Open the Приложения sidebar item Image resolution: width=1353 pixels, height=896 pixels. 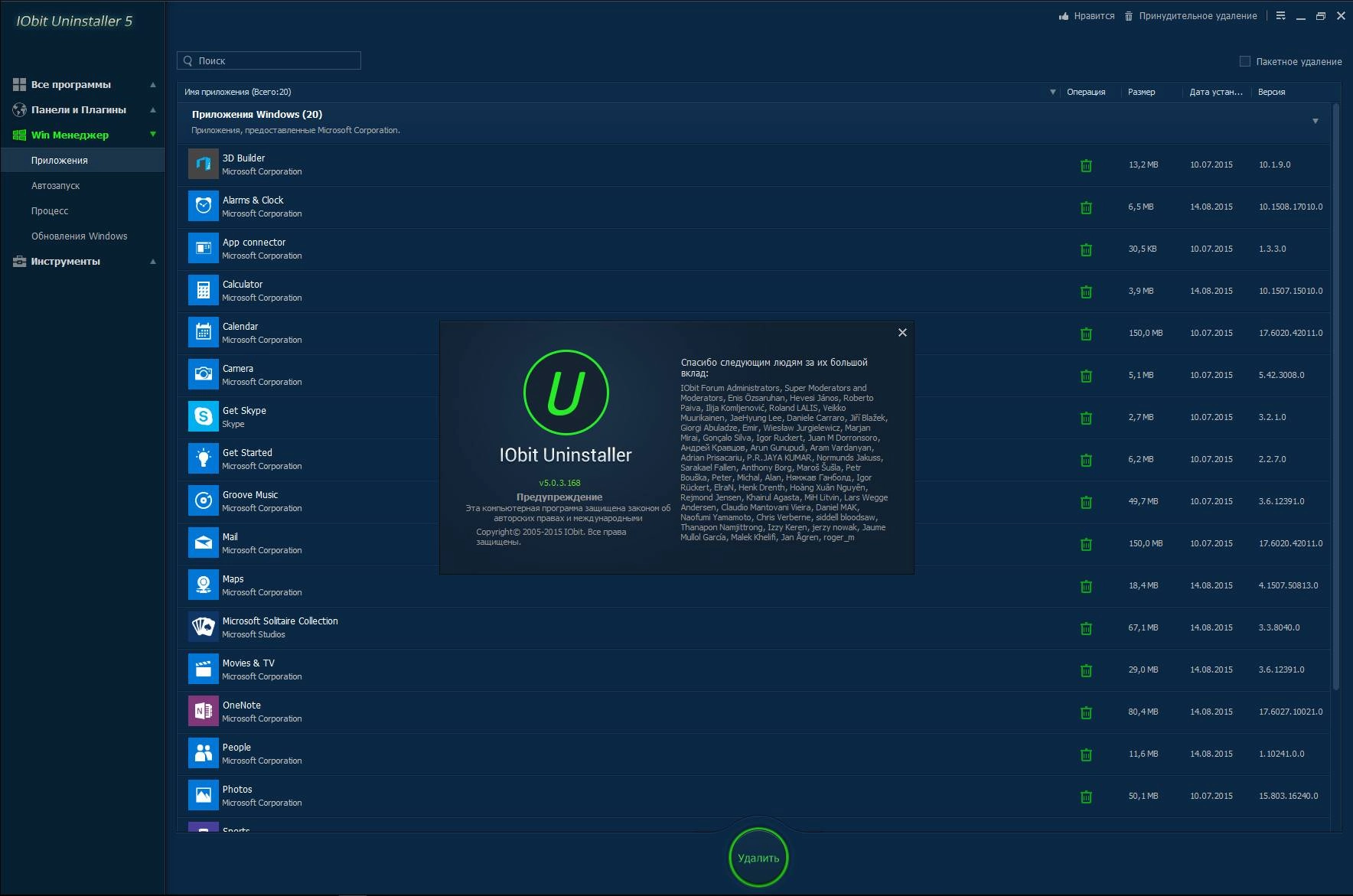[83, 160]
